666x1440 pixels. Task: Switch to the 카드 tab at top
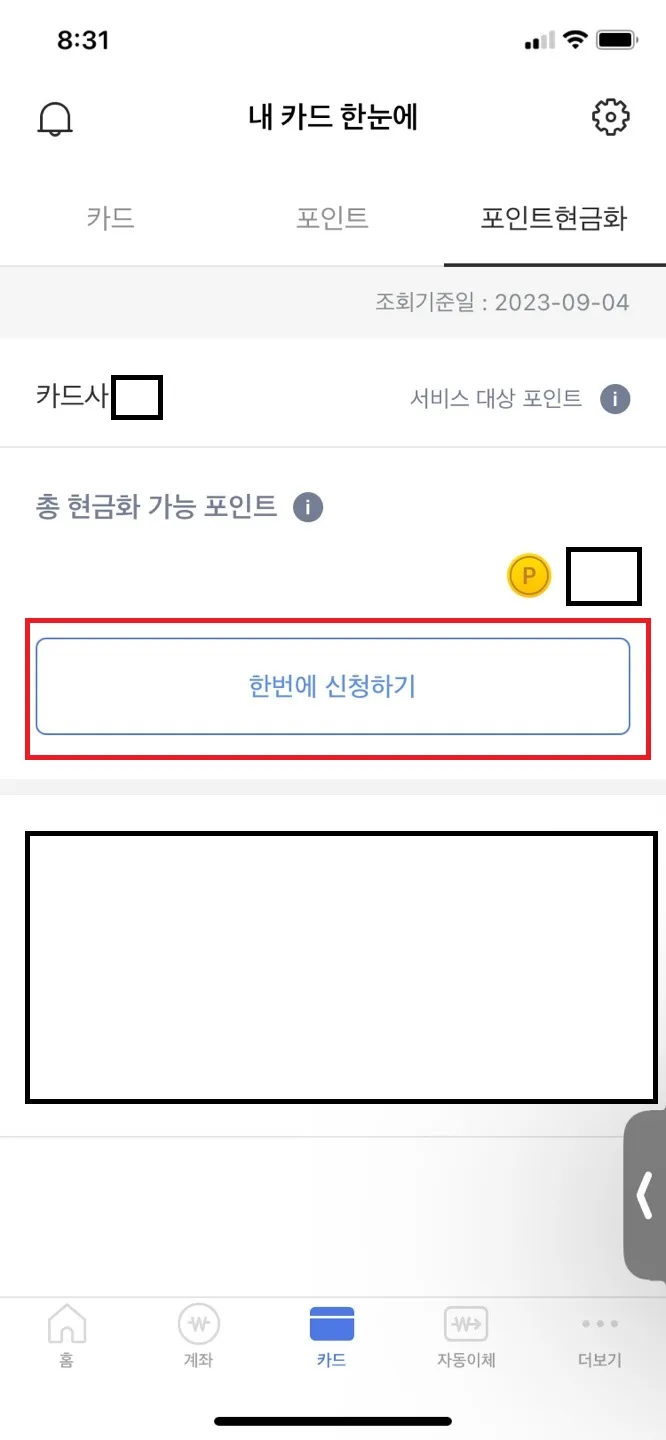[110, 218]
